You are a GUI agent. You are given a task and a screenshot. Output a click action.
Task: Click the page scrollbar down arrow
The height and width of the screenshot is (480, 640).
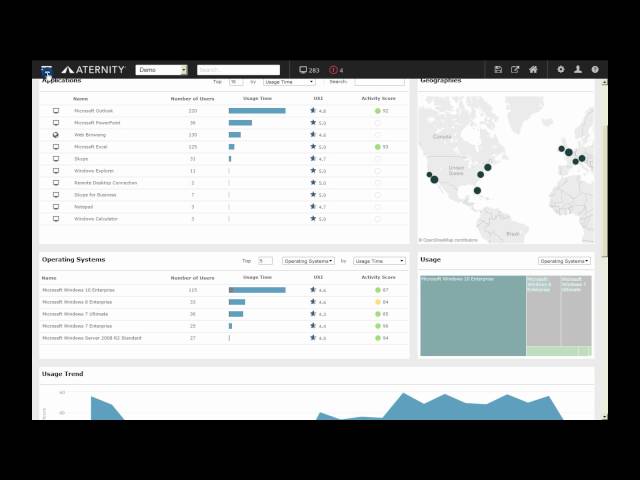604,416
